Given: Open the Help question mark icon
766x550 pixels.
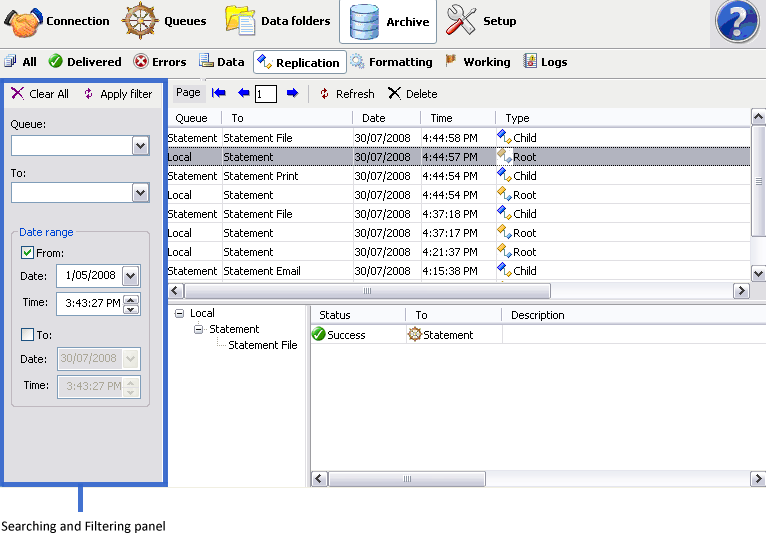Looking at the screenshot, I should pos(739,22).
